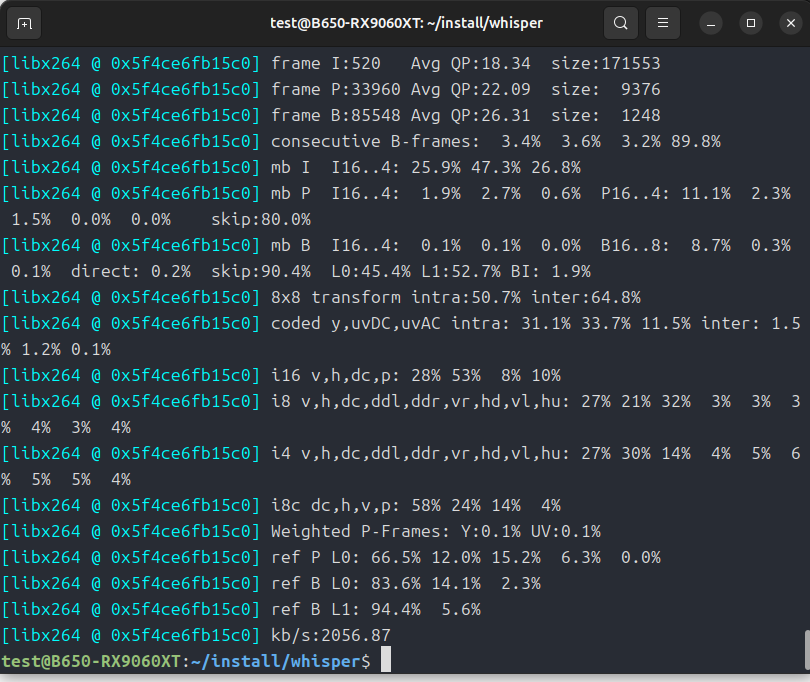
Task: Click the window title showing ~/install/whisper
Action: (405, 22)
